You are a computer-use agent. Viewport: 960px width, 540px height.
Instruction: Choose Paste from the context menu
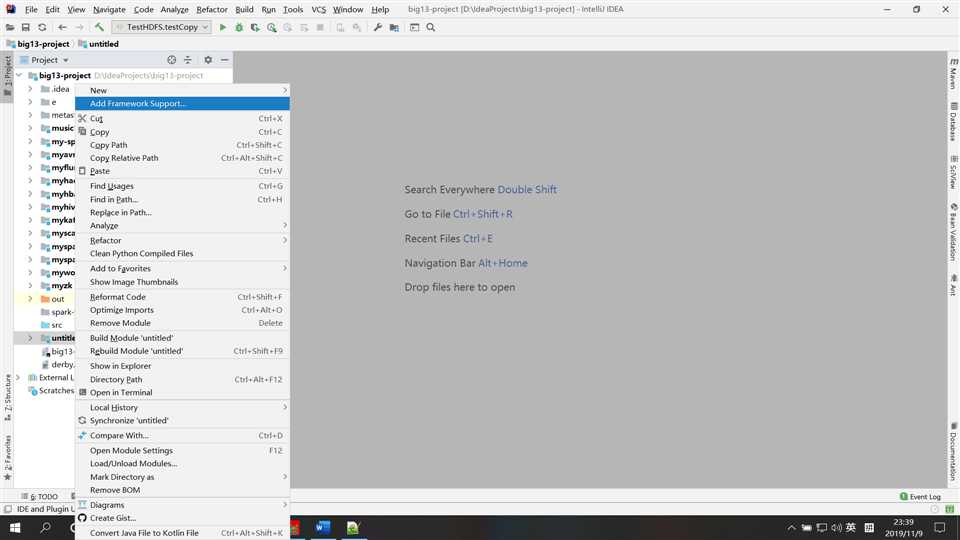pos(182,171)
